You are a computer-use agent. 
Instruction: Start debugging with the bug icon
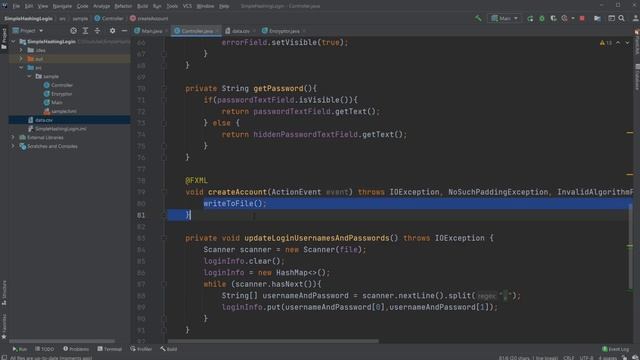click(x=542, y=18)
